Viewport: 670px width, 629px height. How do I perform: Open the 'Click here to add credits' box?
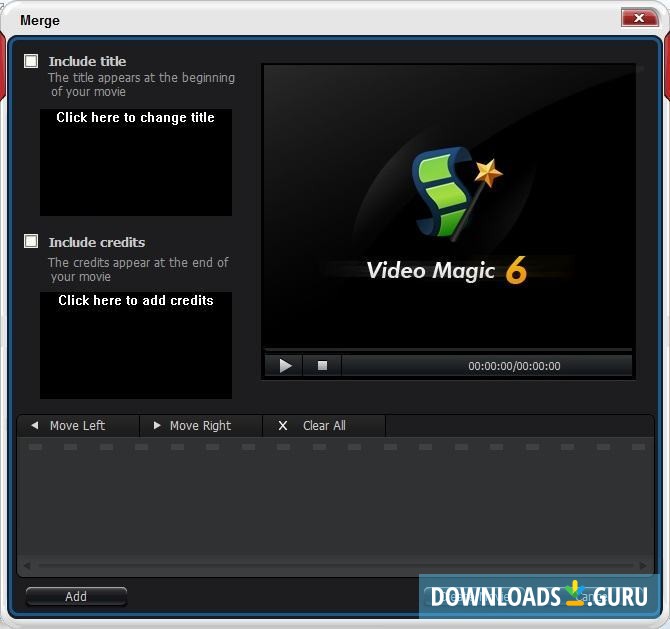136,345
